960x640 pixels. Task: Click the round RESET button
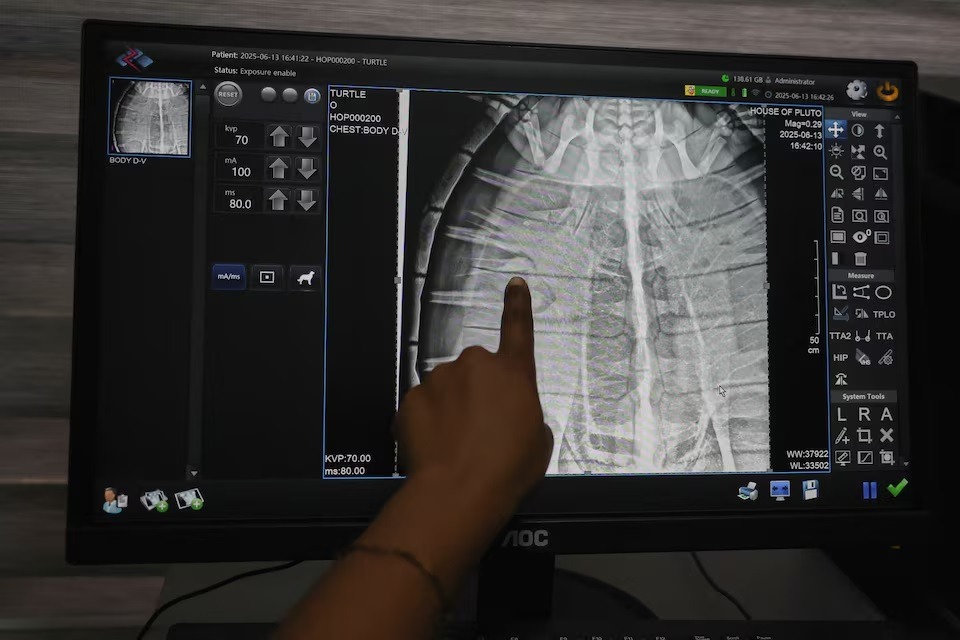pyautogui.click(x=228, y=94)
